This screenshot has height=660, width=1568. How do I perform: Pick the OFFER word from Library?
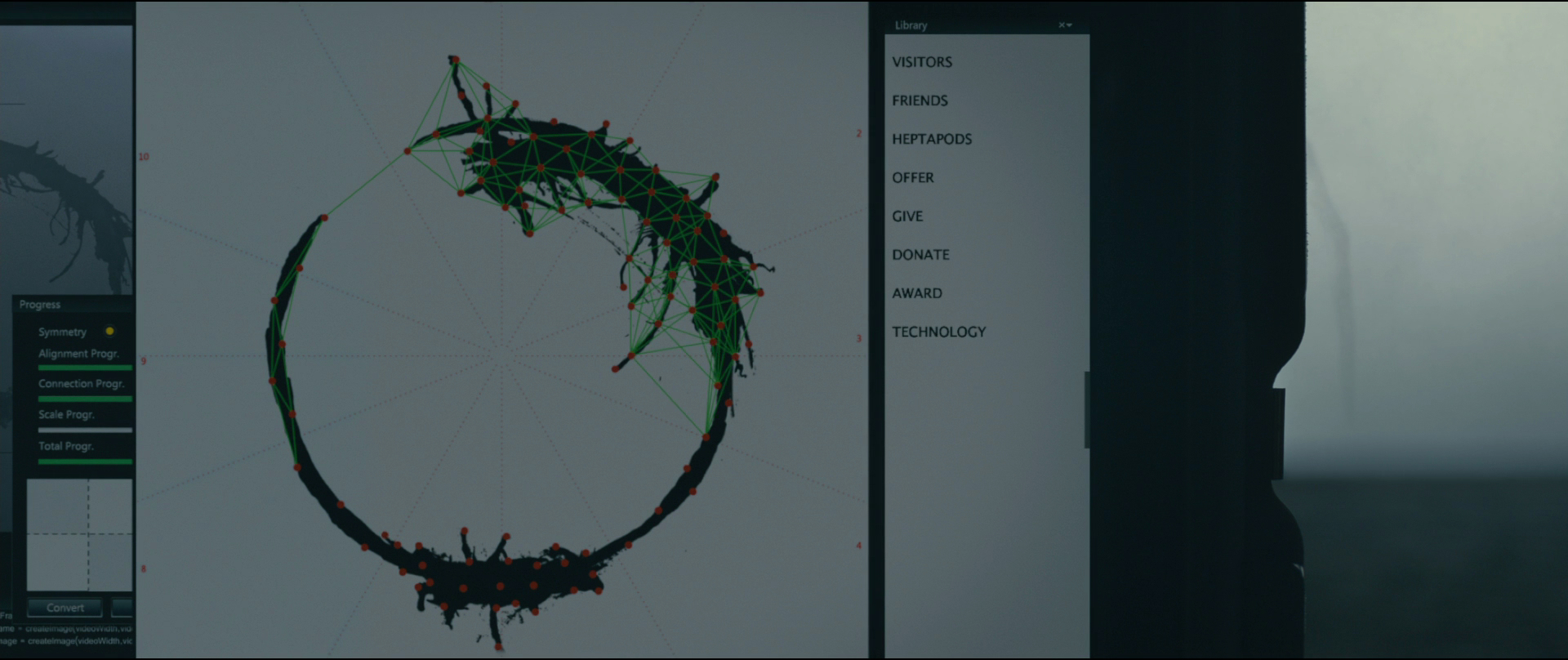[912, 177]
